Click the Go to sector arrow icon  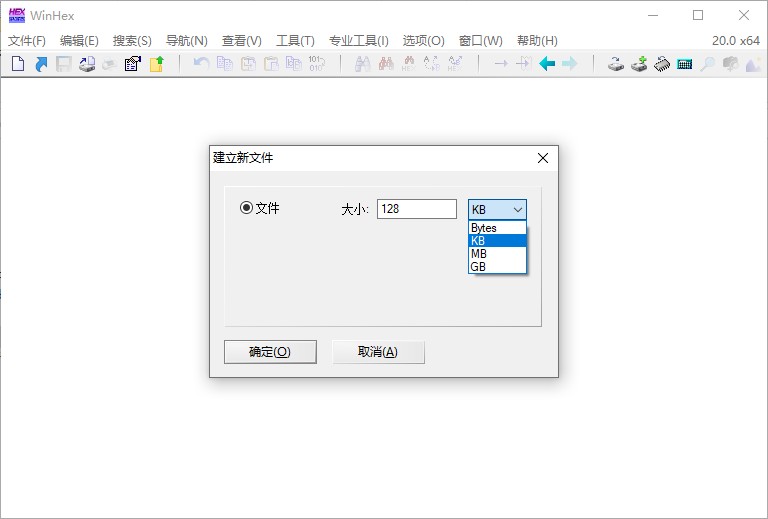pyautogui.click(x=524, y=64)
